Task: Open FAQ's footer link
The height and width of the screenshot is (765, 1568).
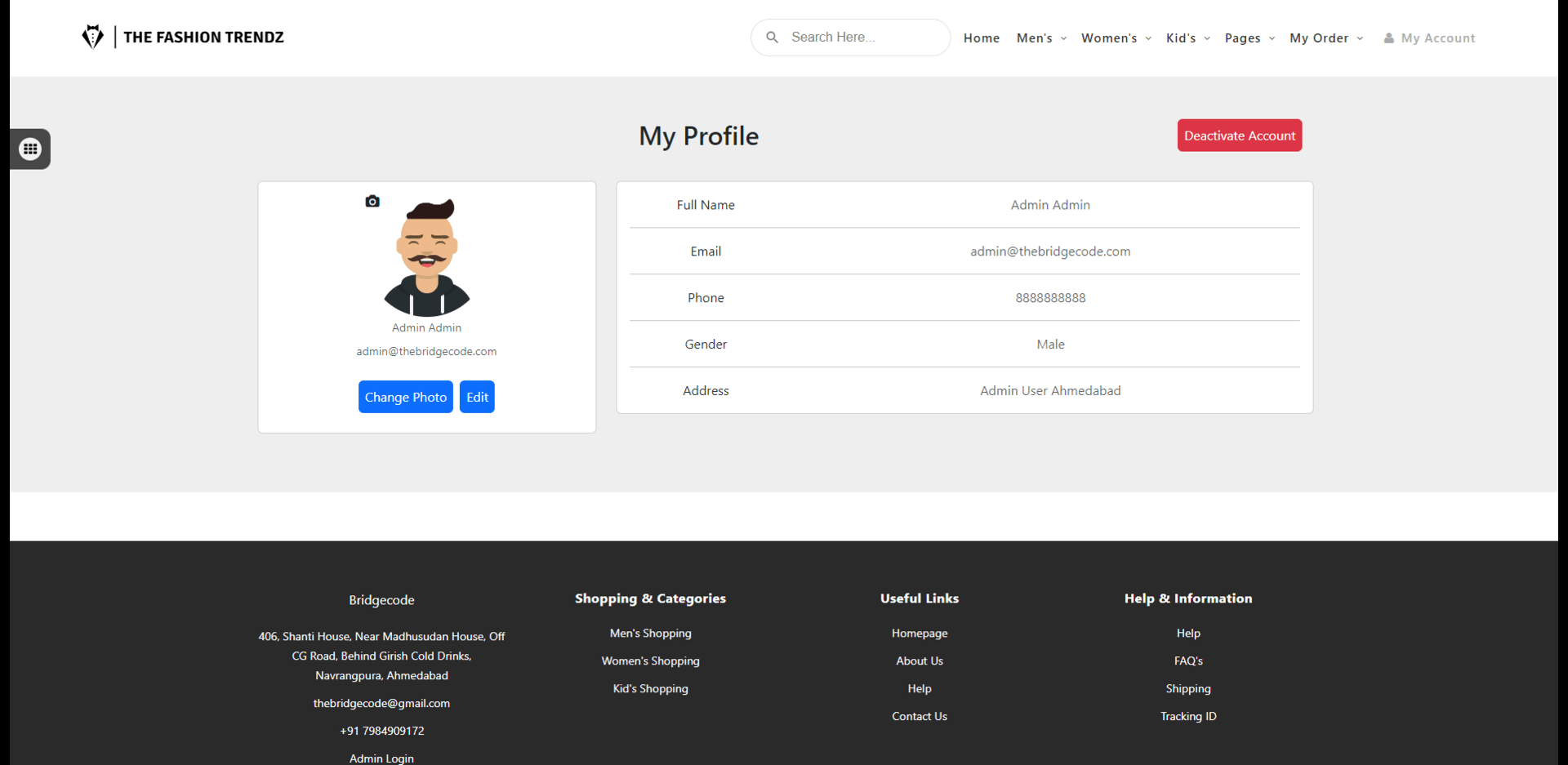Action: pos(1188,661)
